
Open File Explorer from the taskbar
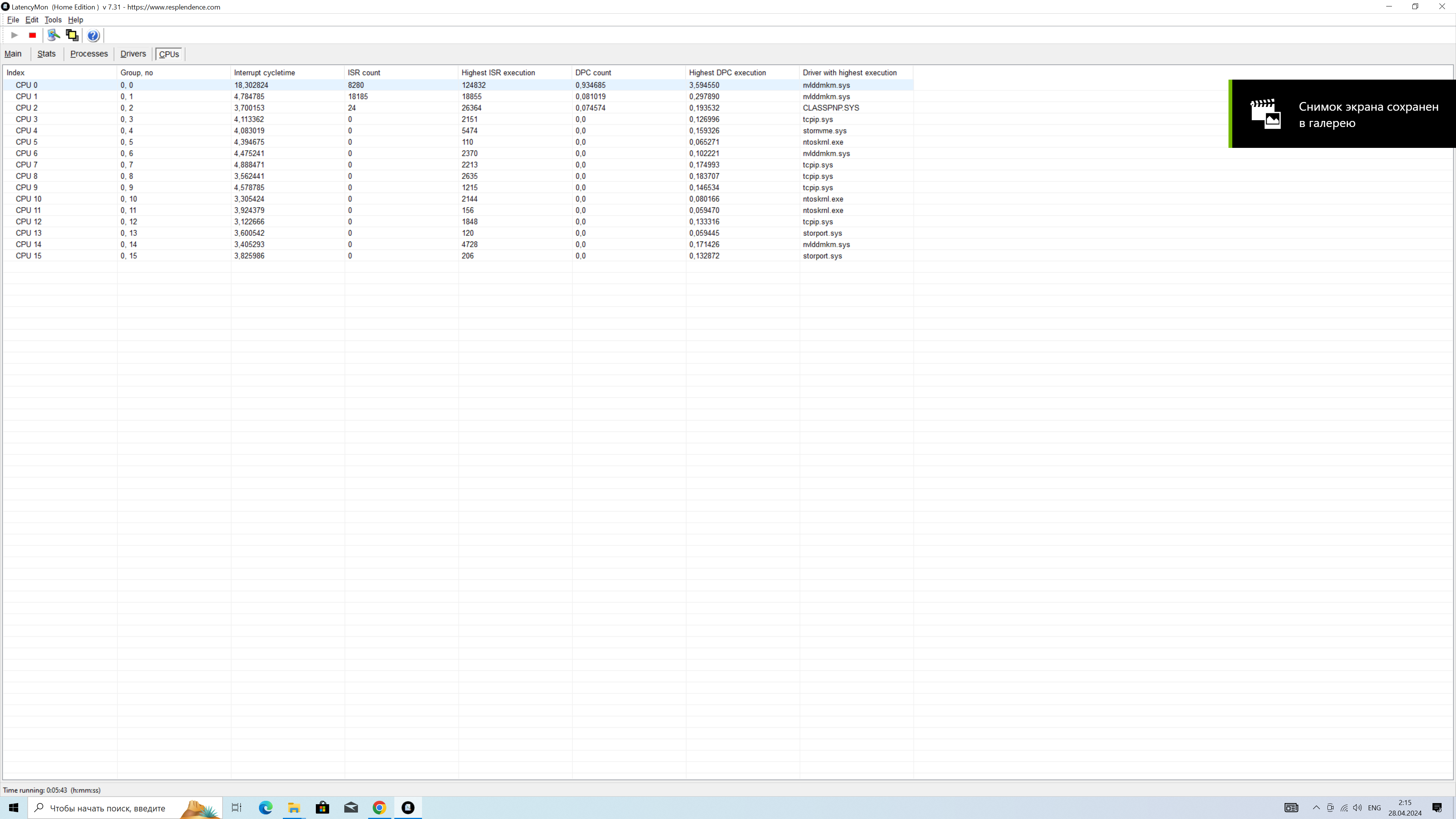294,808
